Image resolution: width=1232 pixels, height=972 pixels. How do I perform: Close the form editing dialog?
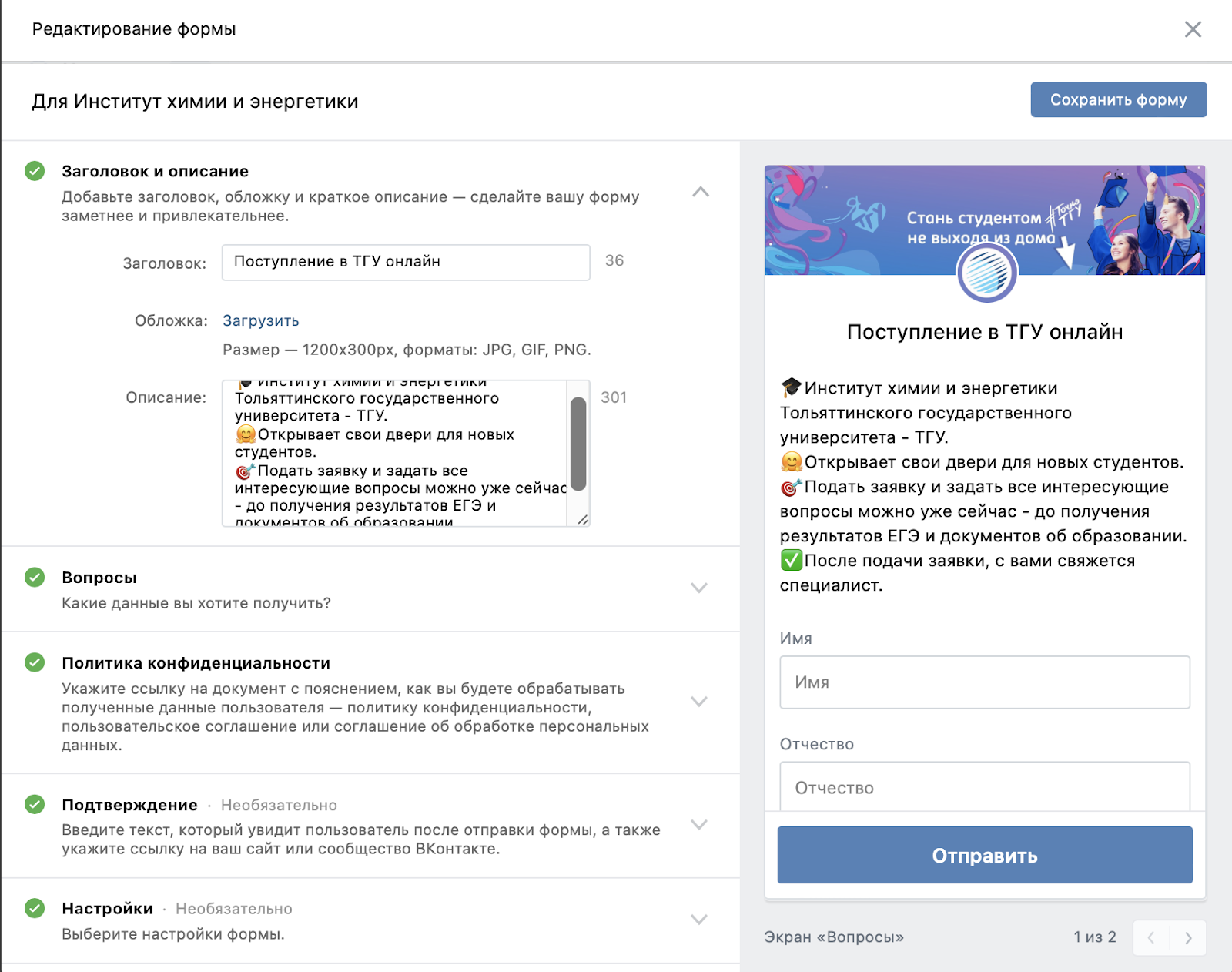click(1192, 29)
